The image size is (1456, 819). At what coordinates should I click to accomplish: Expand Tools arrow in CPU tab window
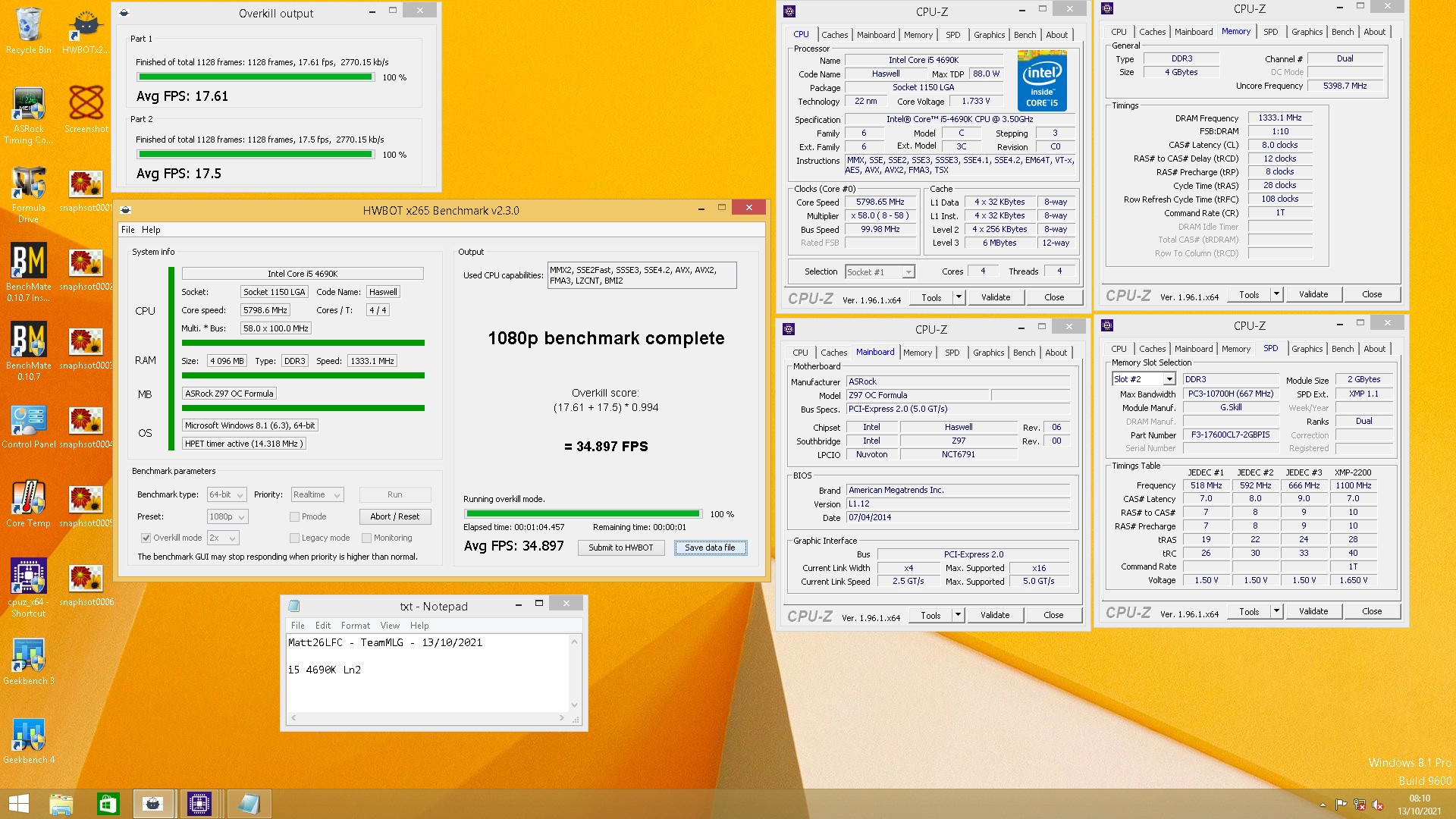[959, 297]
